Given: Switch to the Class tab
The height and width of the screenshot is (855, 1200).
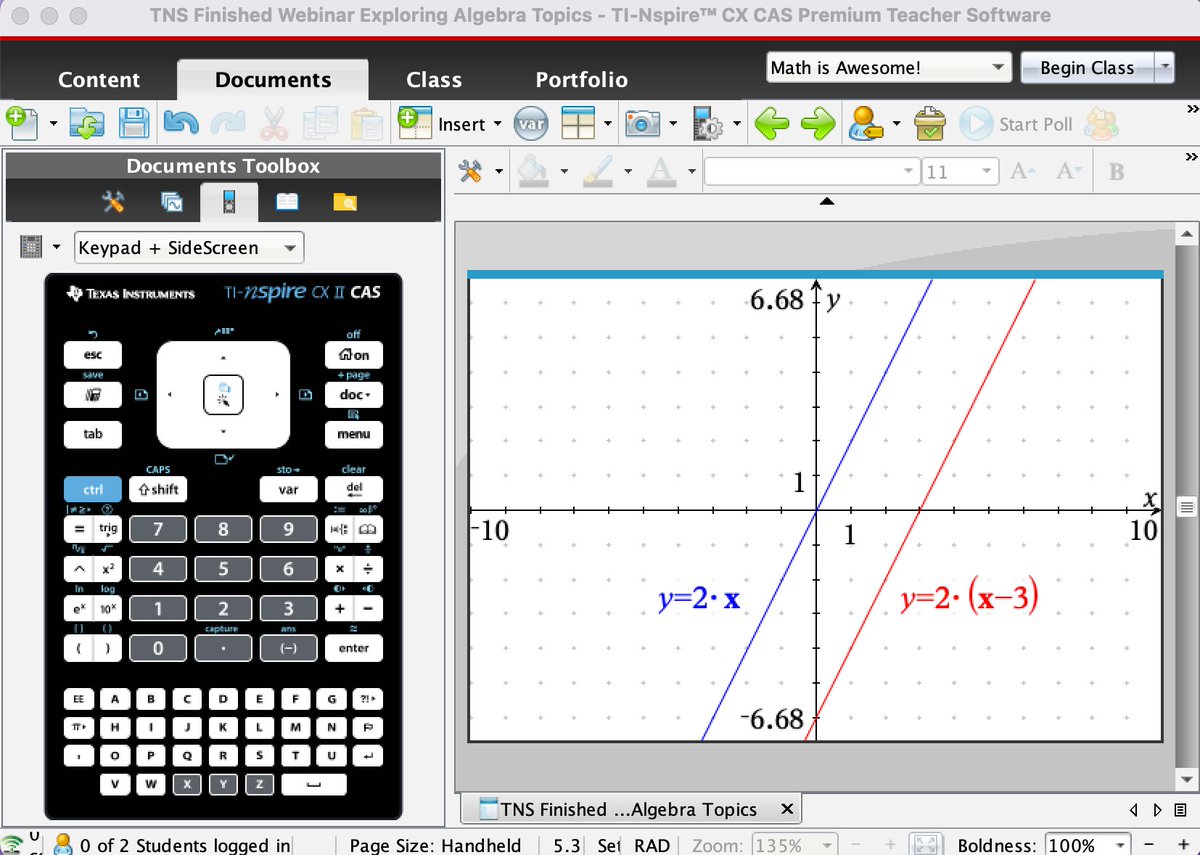Looking at the screenshot, I should (x=434, y=80).
